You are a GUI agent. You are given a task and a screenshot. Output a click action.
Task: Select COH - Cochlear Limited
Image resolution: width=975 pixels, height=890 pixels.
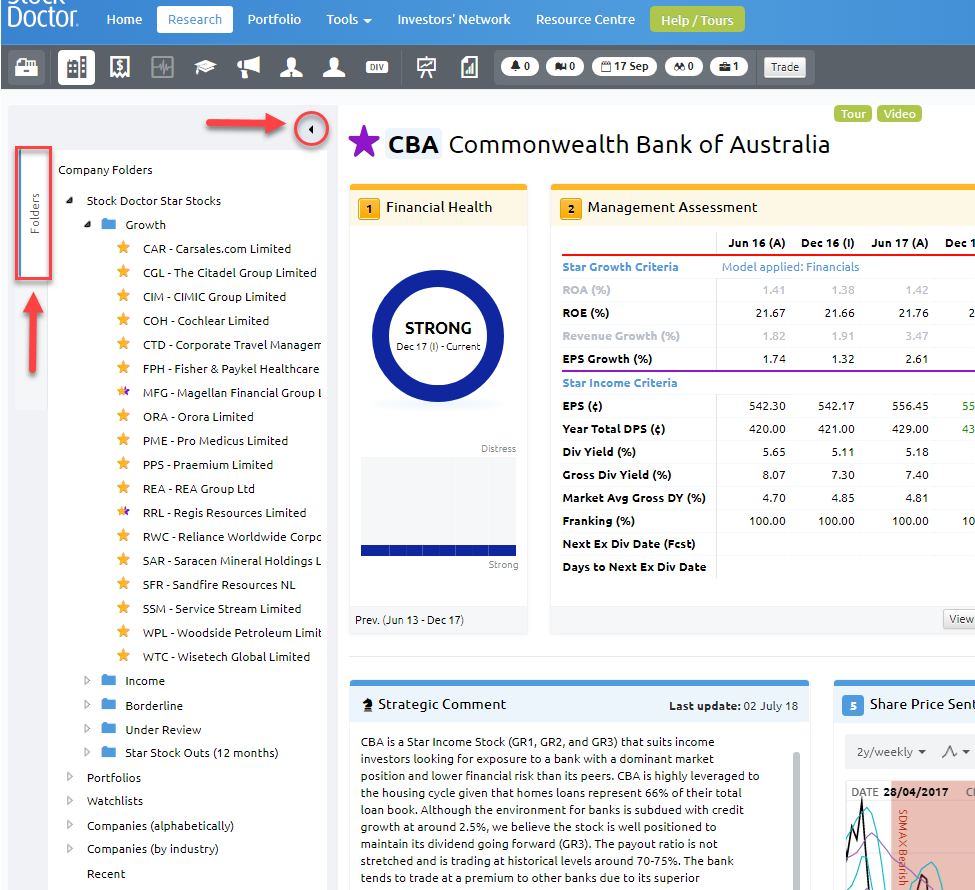tap(206, 321)
